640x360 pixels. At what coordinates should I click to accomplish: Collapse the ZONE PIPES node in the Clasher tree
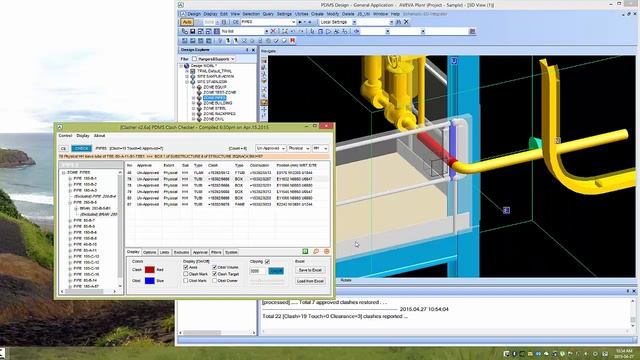coord(64,173)
